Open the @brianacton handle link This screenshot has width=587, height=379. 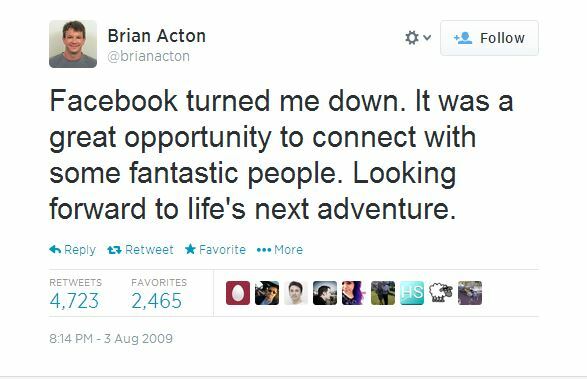point(148,56)
